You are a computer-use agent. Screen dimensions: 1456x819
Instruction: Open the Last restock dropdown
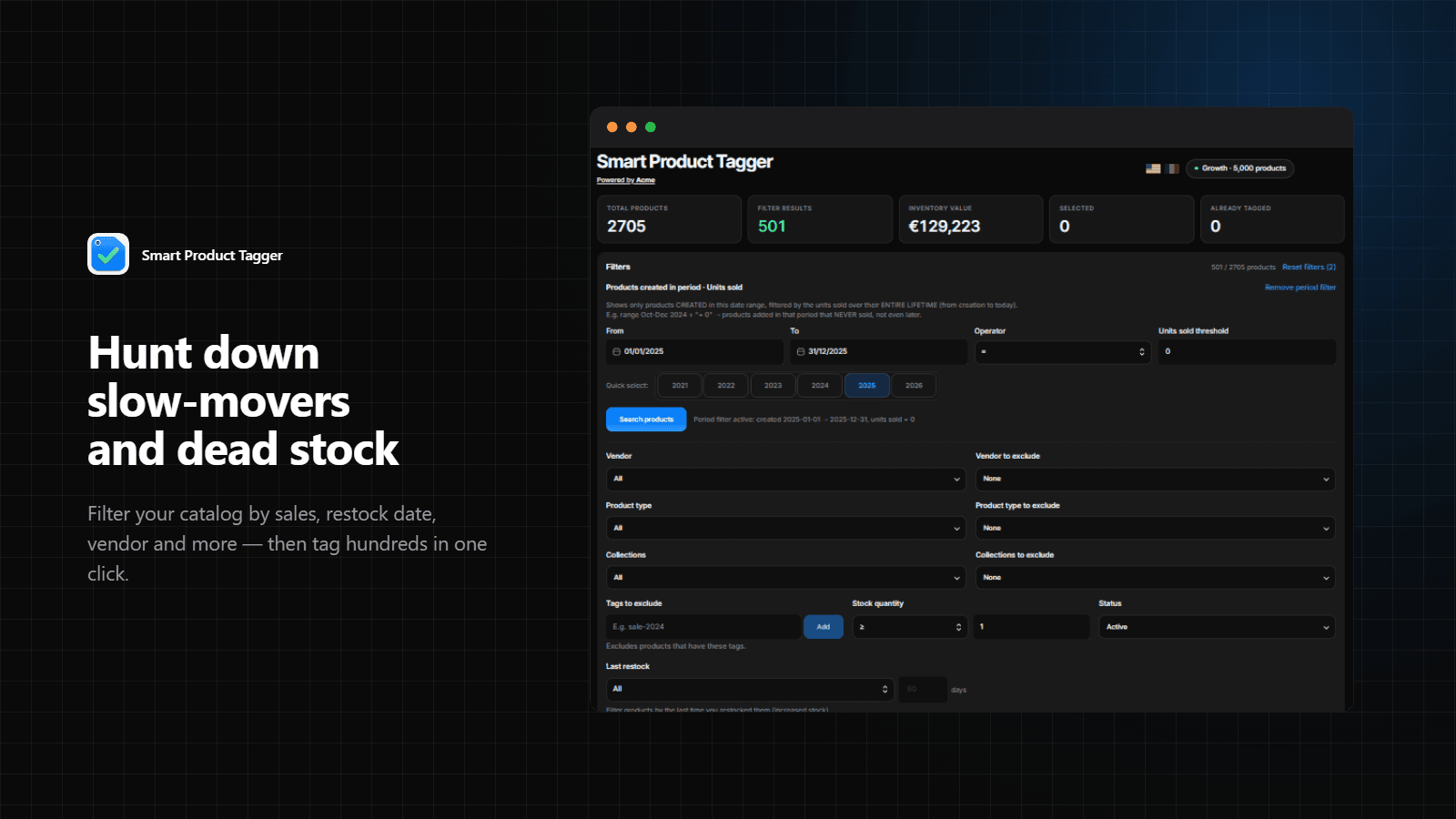click(x=750, y=690)
